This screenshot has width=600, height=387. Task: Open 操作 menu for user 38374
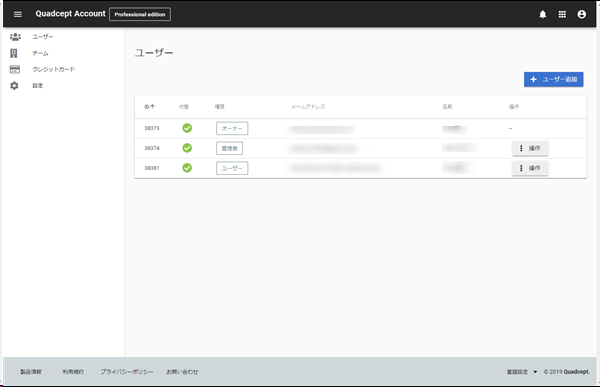pyautogui.click(x=530, y=148)
